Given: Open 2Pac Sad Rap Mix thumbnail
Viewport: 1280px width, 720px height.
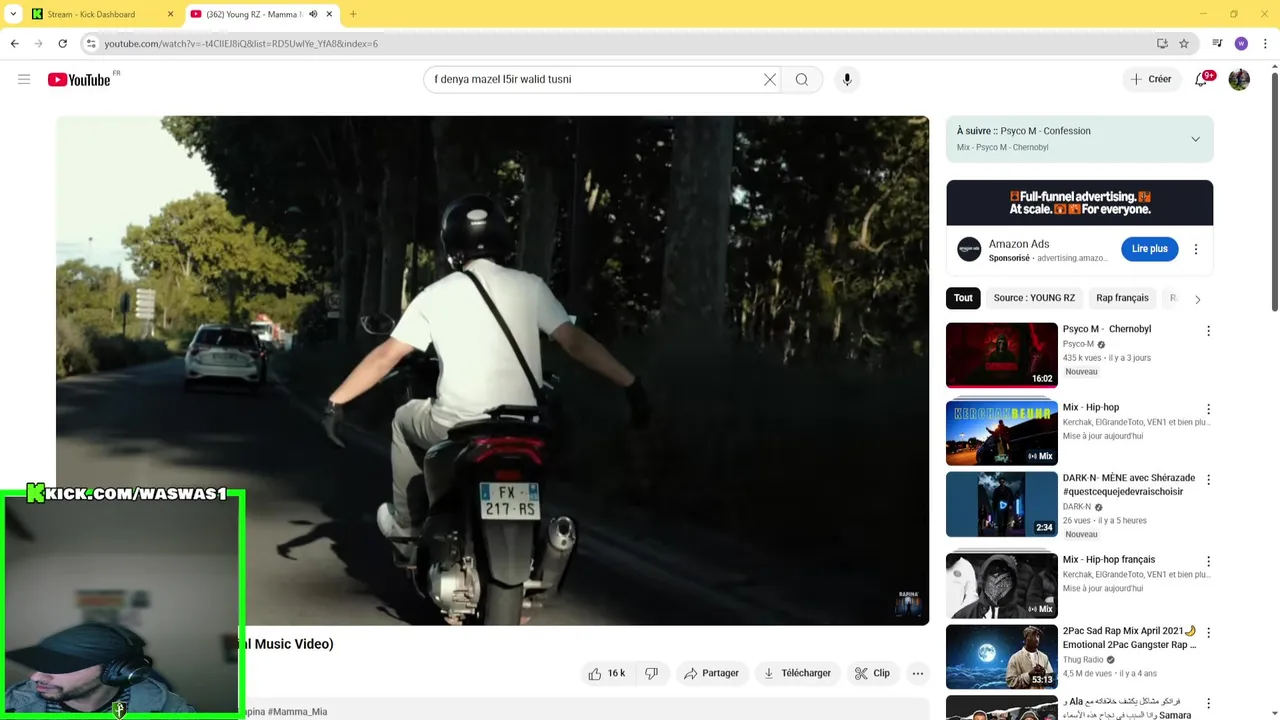Looking at the screenshot, I should coord(1001,657).
